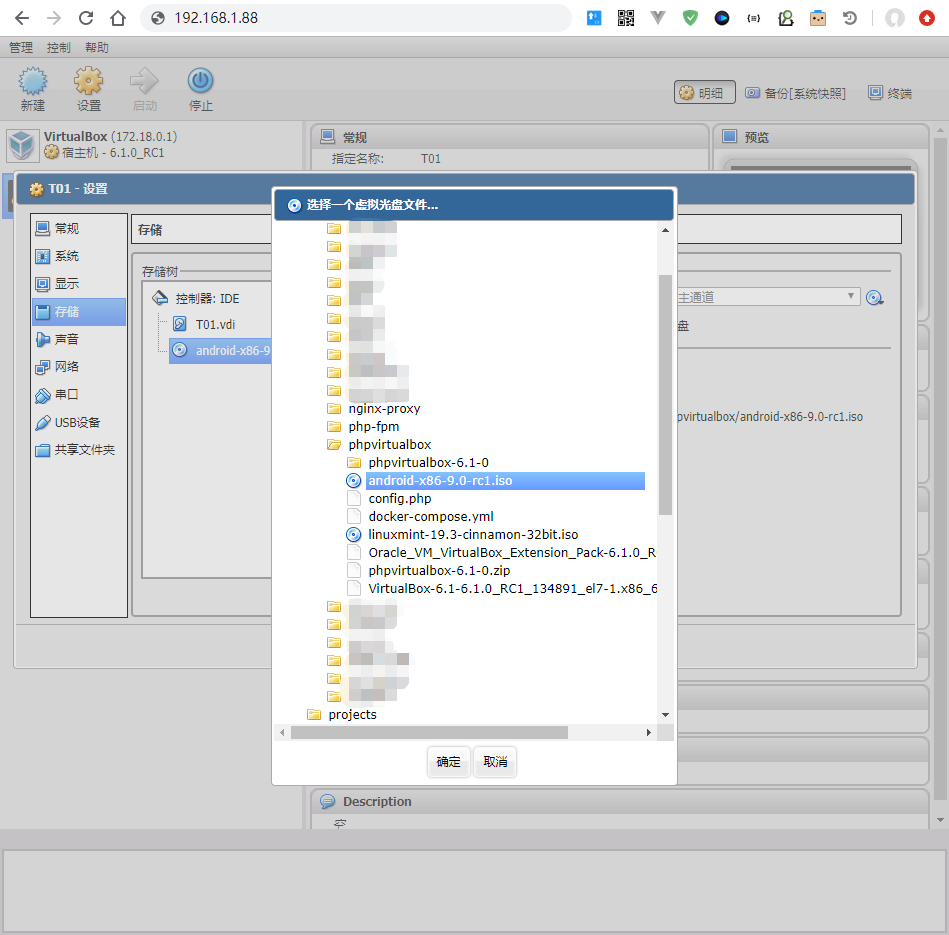Click the 取消 (Cancel) button
This screenshot has height=935, width=949.
[x=495, y=762]
